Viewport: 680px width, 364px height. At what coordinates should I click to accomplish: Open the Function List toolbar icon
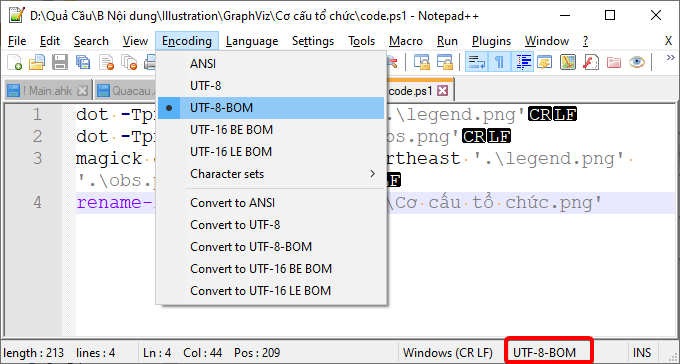coord(591,62)
